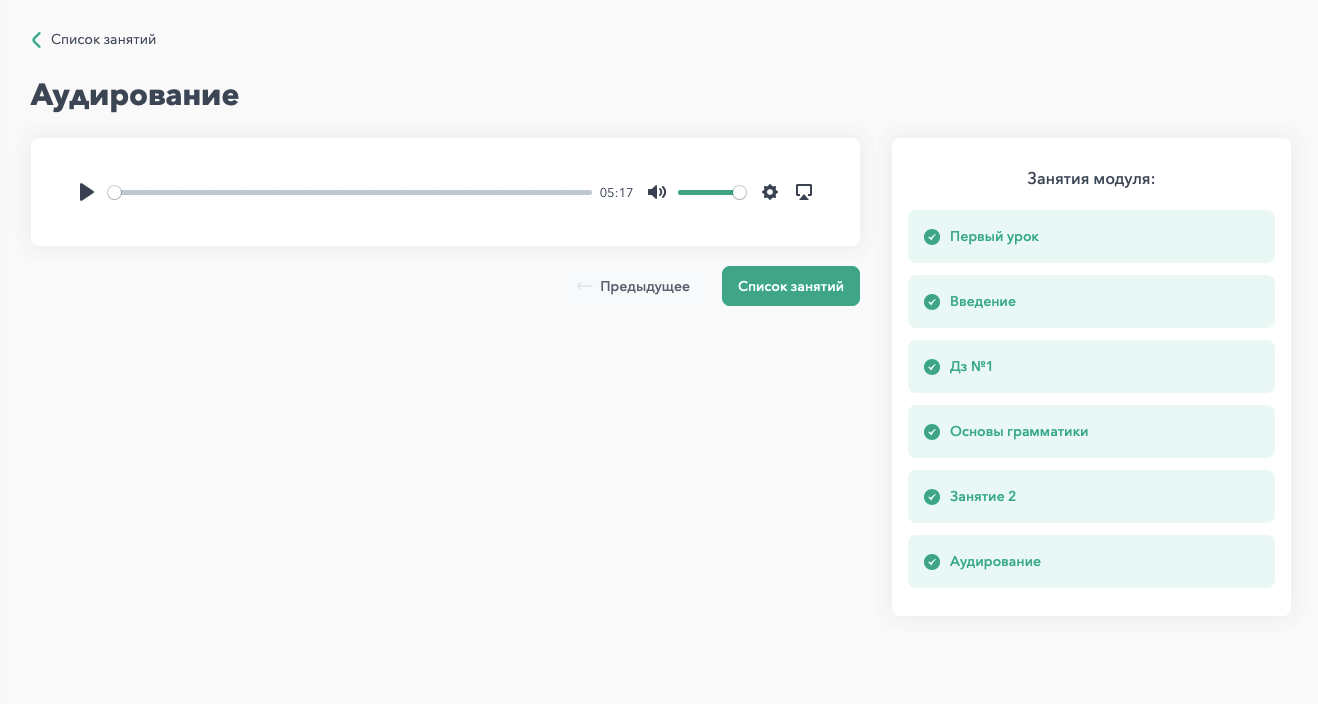The height and width of the screenshot is (704, 1318).
Task: Click the checkmark in the sidebar Аудирование row
Action: (x=932, y=562)
